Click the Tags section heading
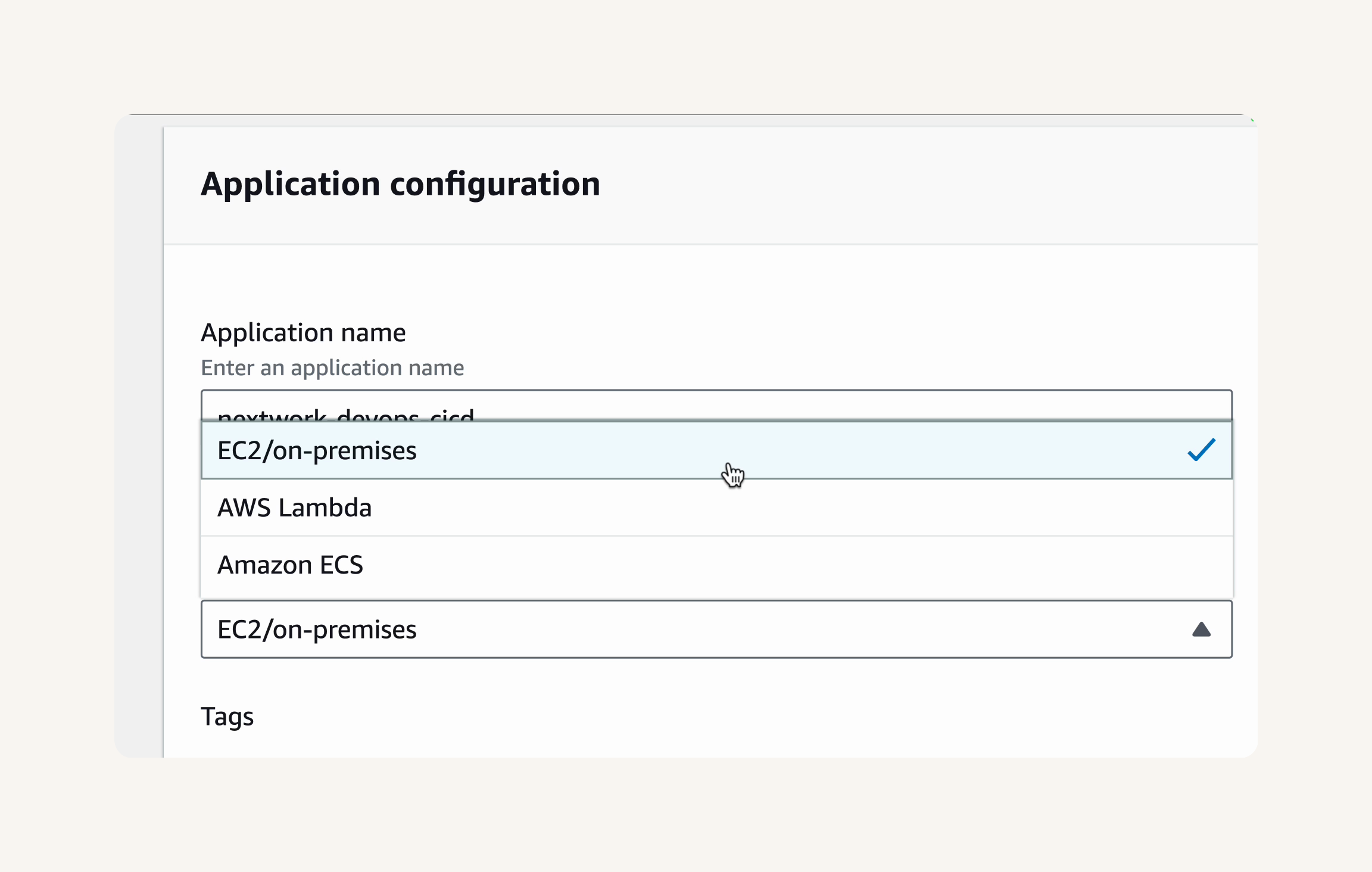 click(x=227, y=717)
